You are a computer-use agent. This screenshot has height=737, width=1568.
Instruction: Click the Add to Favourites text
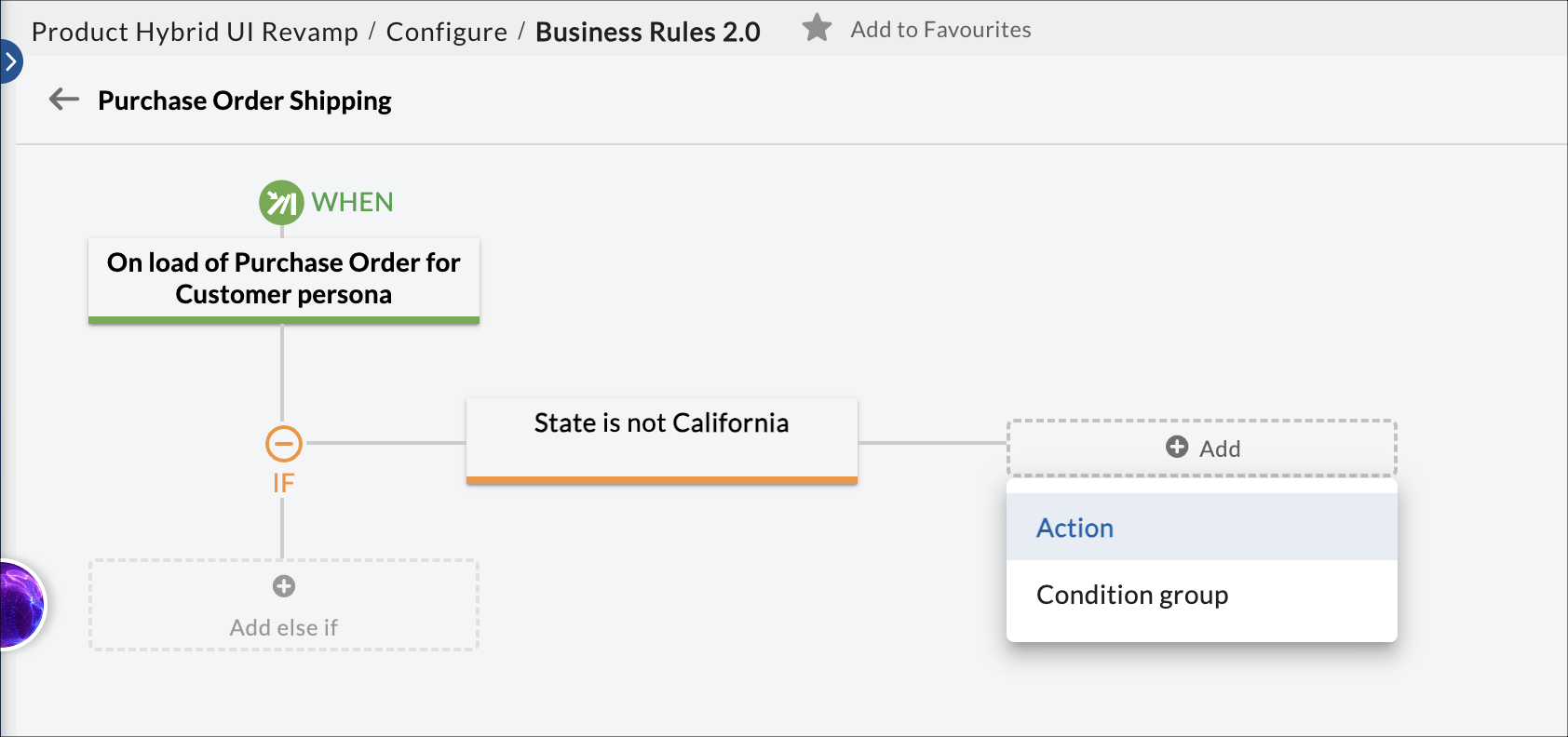coord(940,30)
